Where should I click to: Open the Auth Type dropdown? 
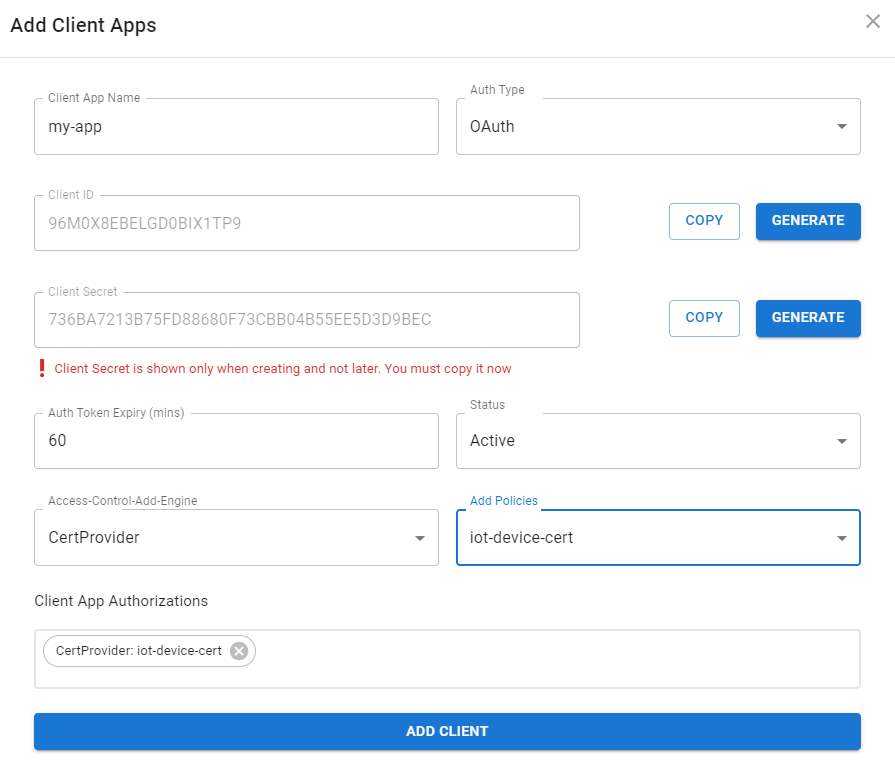click(658, 127)
